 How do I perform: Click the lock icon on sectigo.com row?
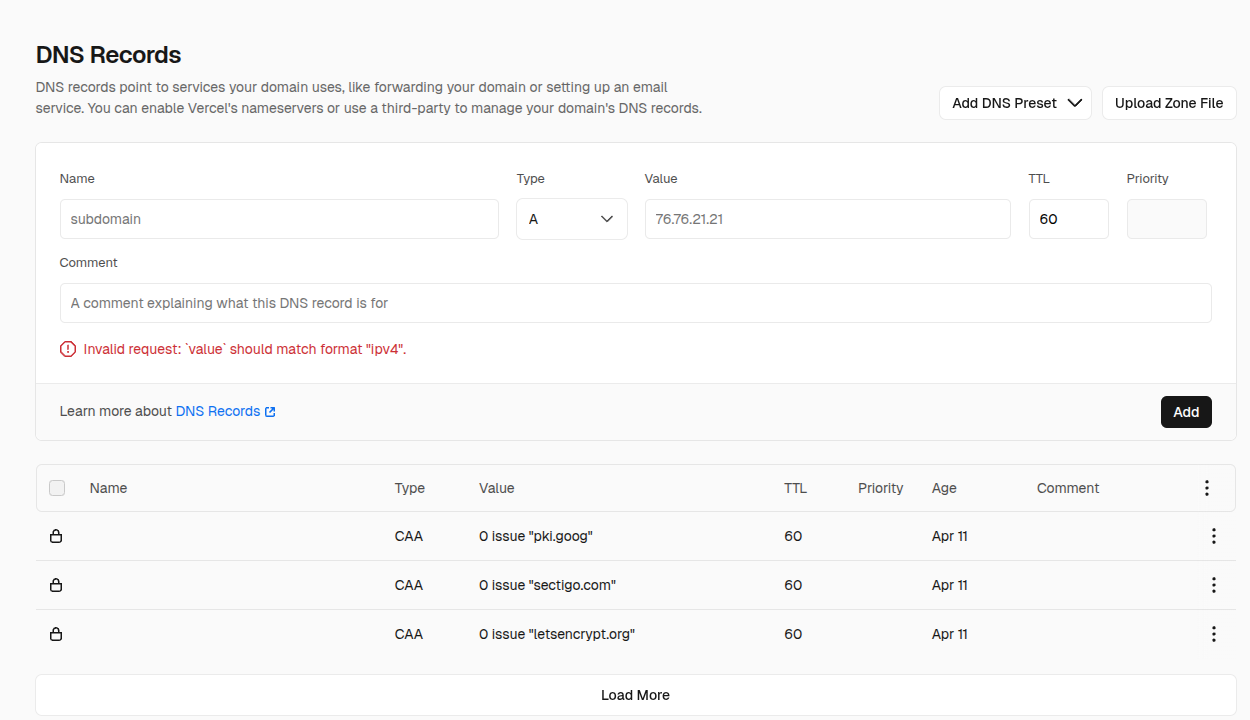pos(56,585)
